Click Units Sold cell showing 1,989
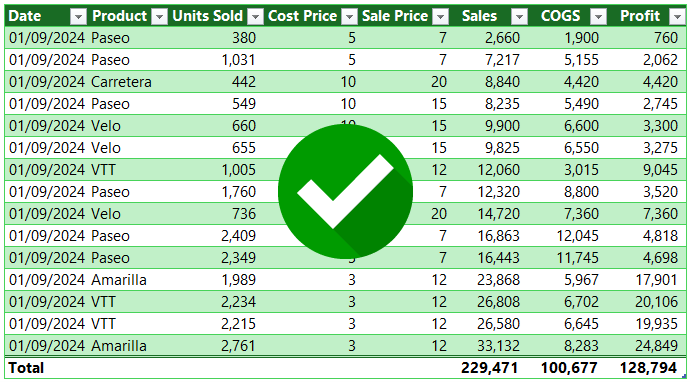690x382 pixels. tap(238, 280)
